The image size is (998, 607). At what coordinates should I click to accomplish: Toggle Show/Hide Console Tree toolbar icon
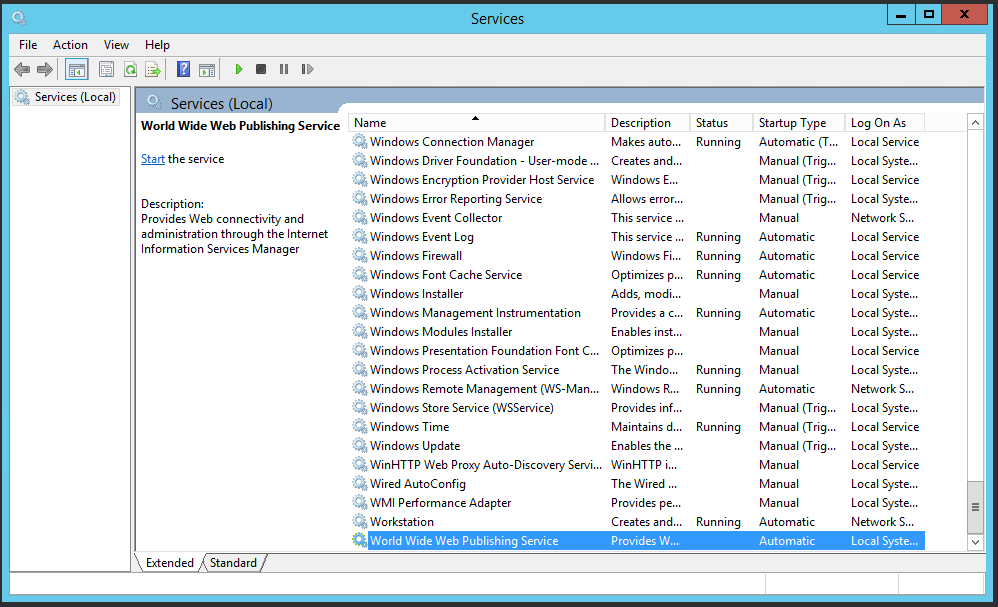point(76,69)
